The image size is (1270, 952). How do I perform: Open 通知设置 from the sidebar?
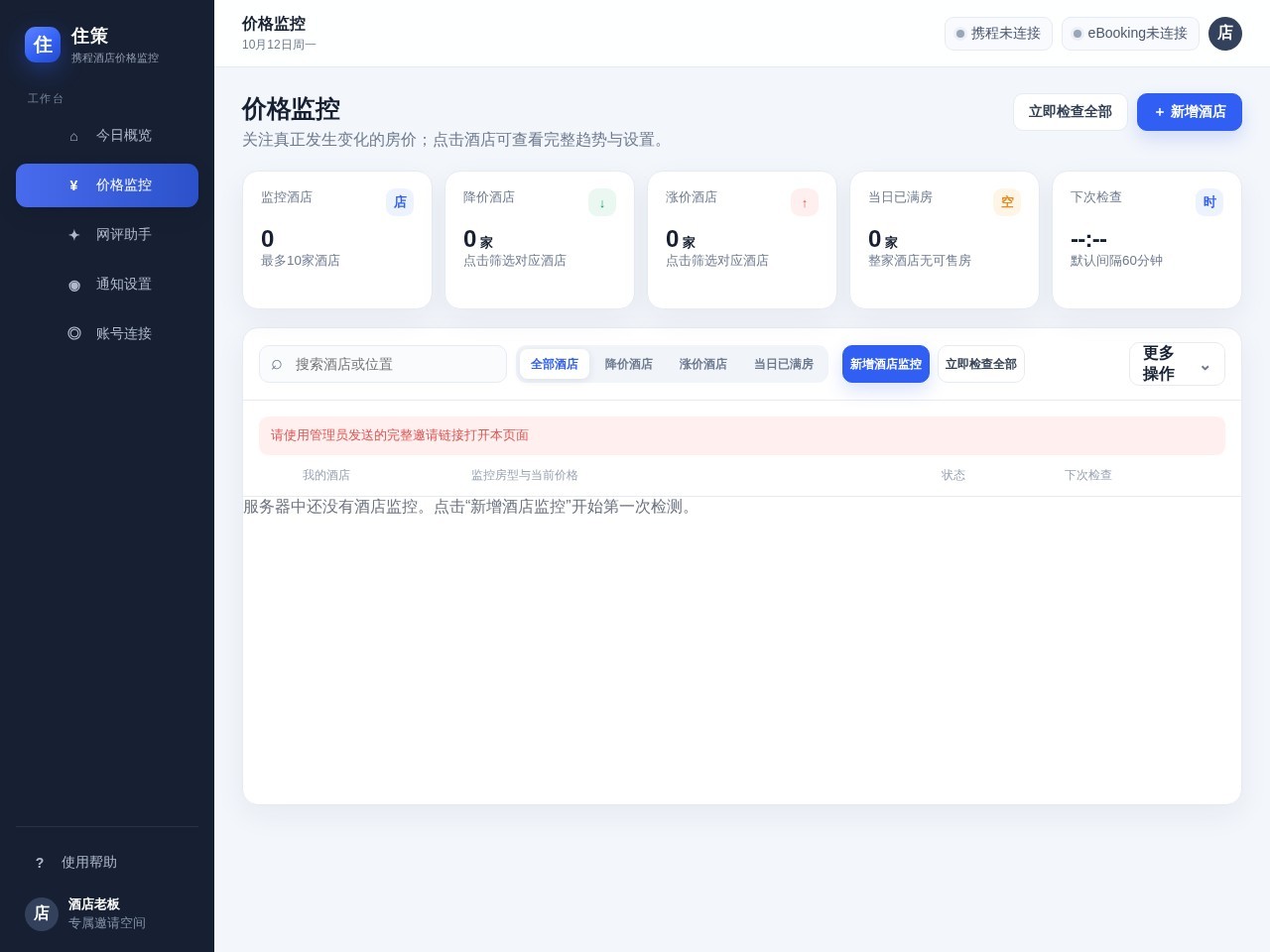[x=107, y=285]
